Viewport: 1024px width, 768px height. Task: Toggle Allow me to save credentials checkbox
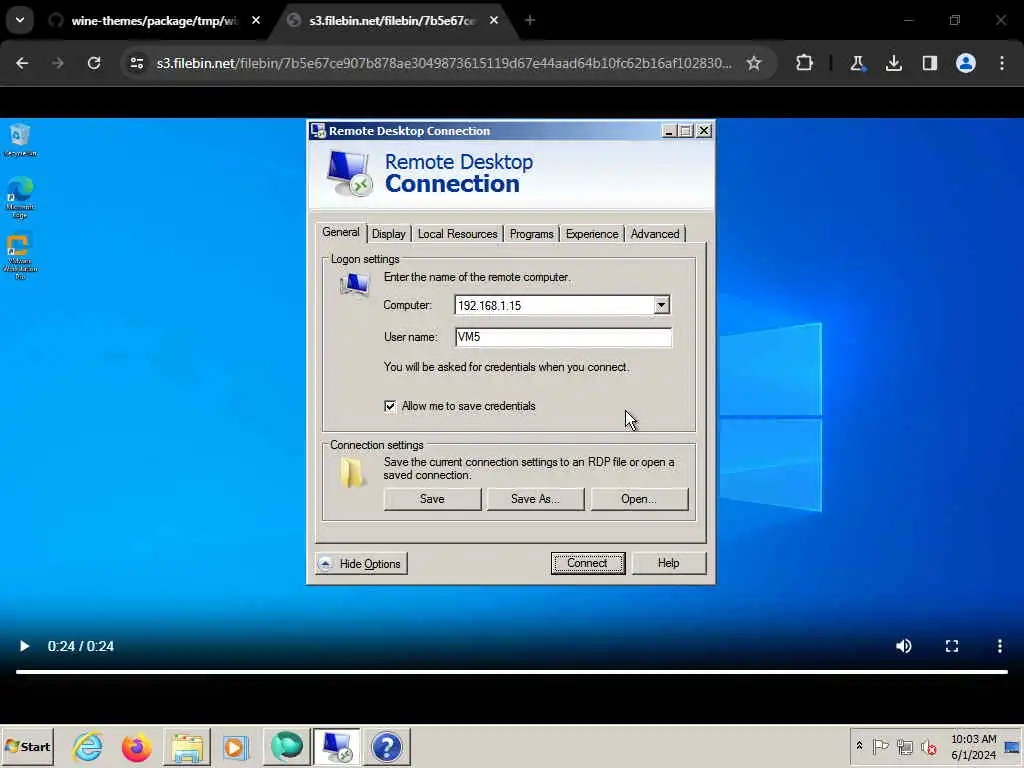pos(390,406)
